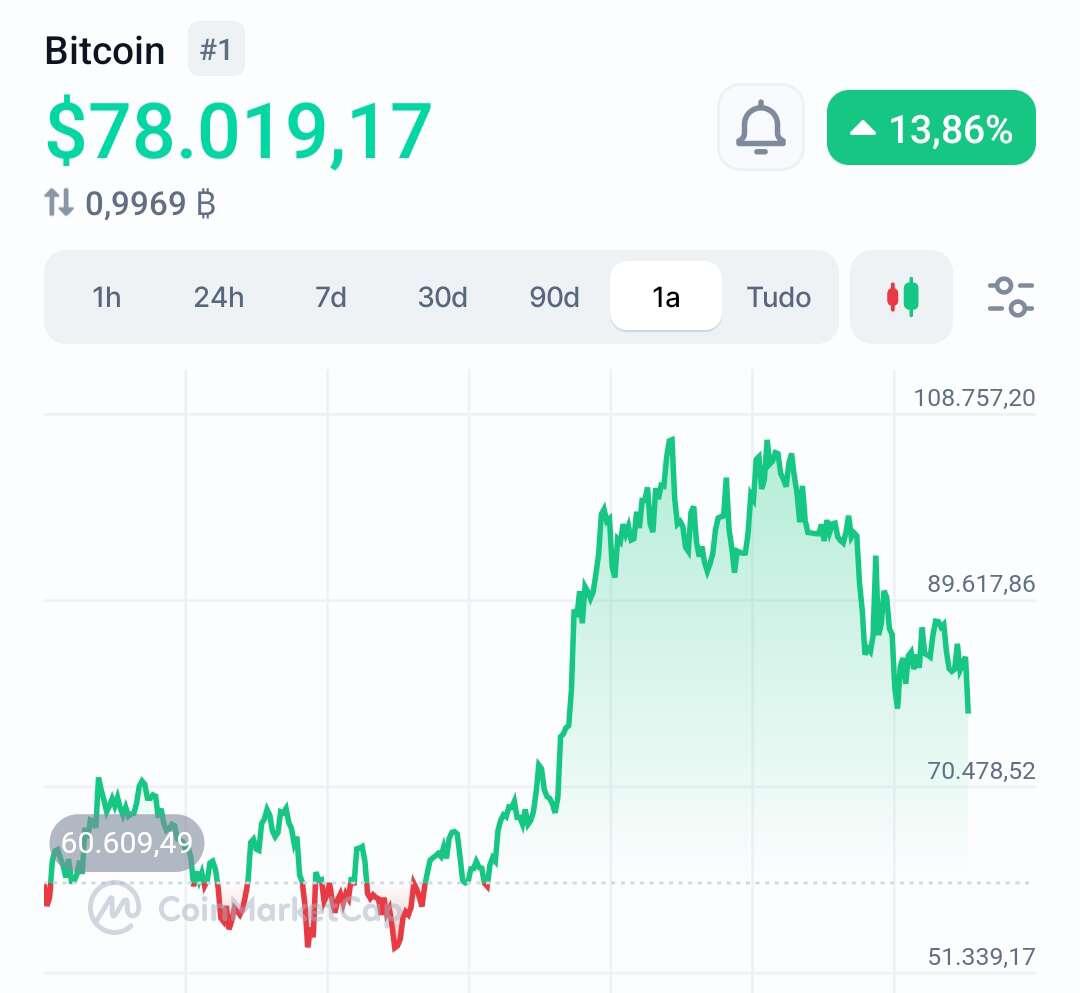Screen dimensions: 1080x993
Task: Tap the #1 rank badge
Action: pos(216,50)
